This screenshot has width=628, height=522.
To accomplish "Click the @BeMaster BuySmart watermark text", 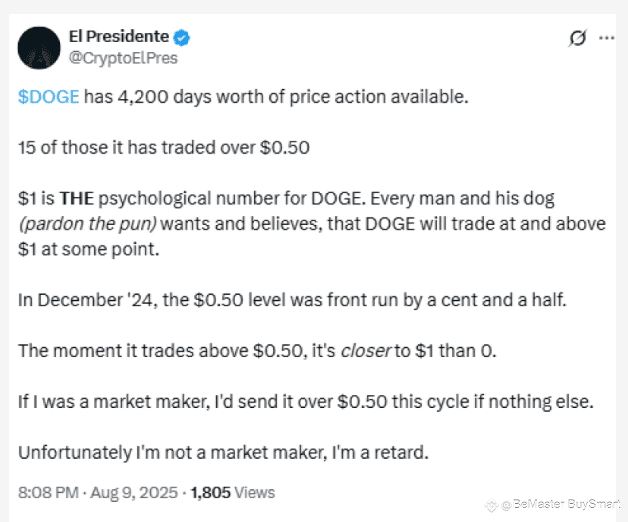I will click(x=560, y=504).
